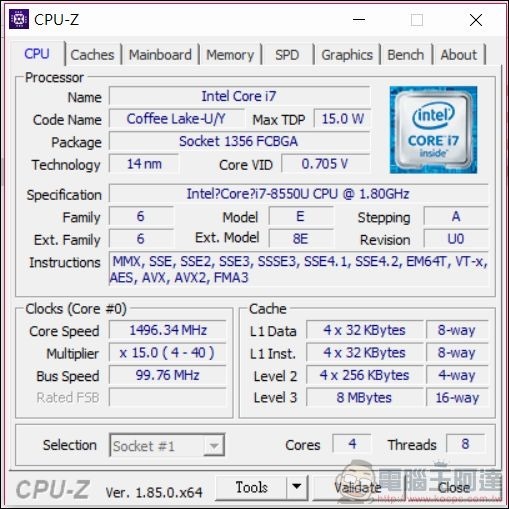Minimize the CPU-Z window
Image resolution: width=509 pixels, height=509 pixels.
click(x=359, y=20)
